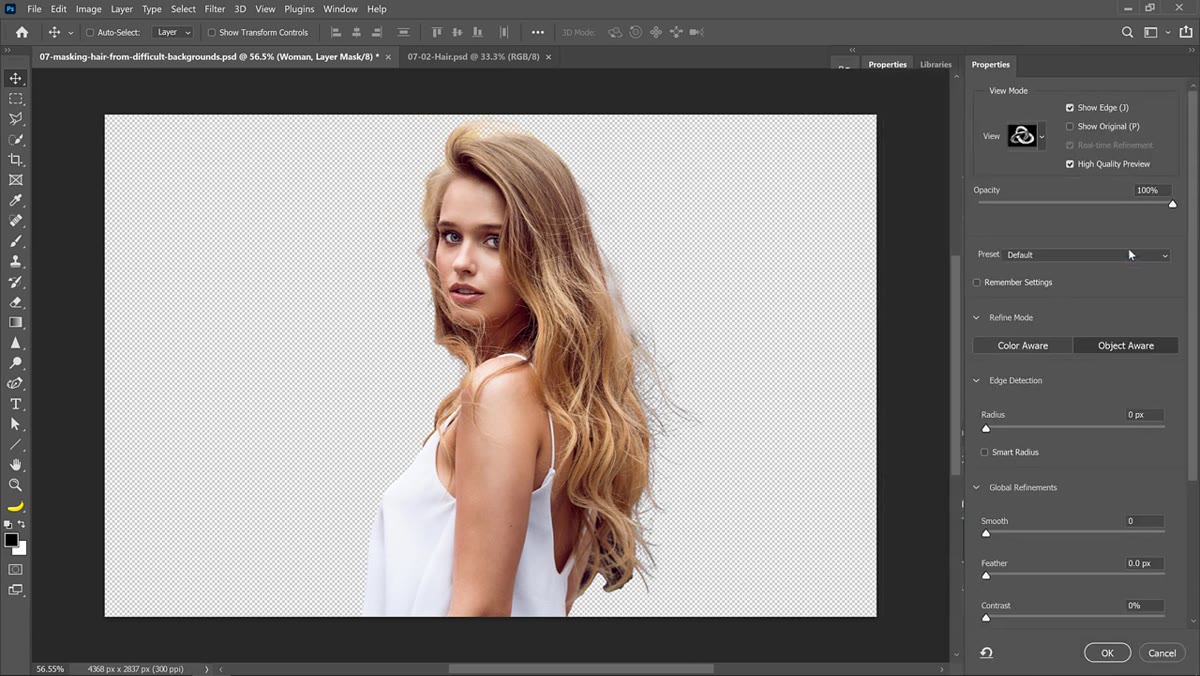Screen dimensions: 1200x676
Task: Select the Spot Healing Brush tool
Action: coord(15,221)
